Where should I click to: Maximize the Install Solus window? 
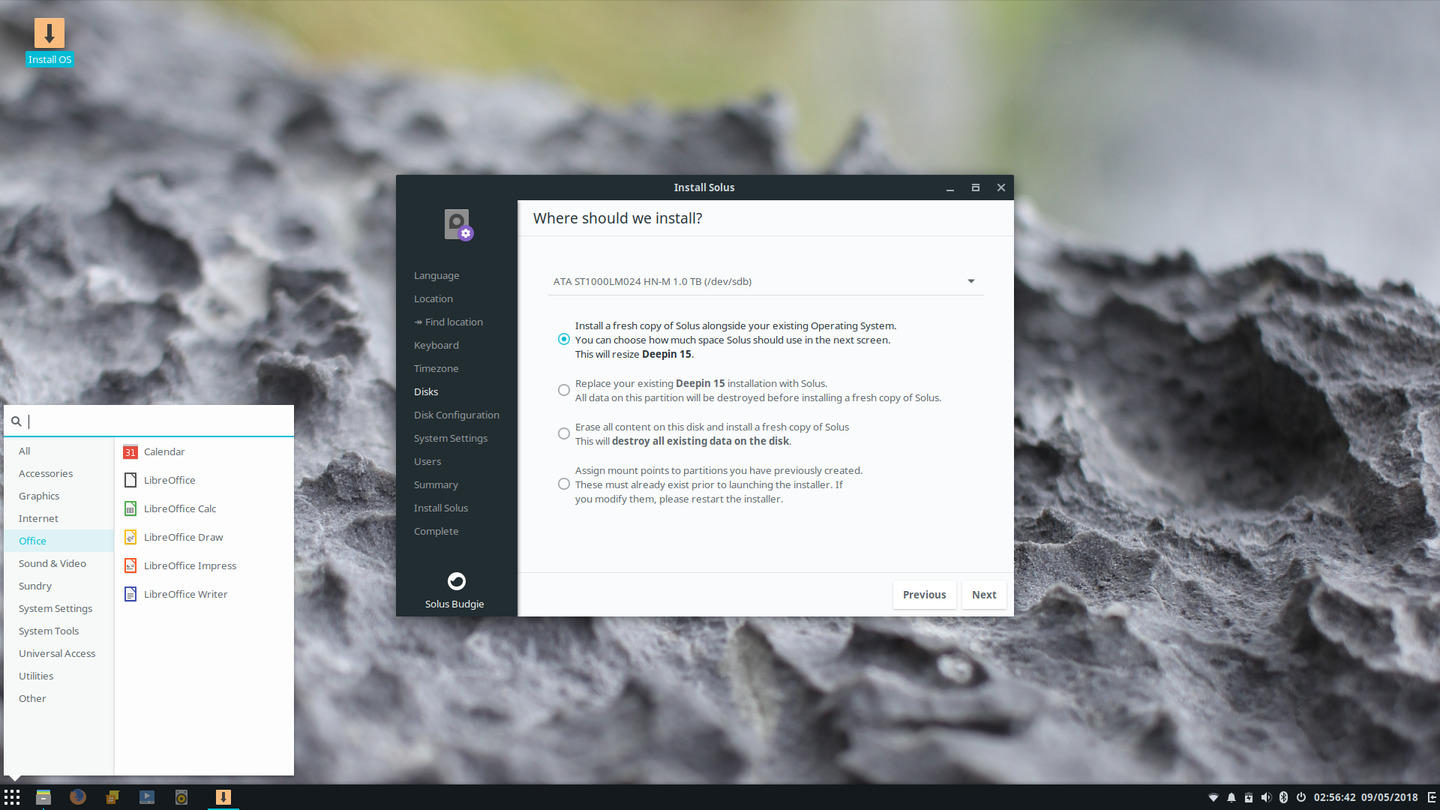pyautogui.click(x=975, y=187)
